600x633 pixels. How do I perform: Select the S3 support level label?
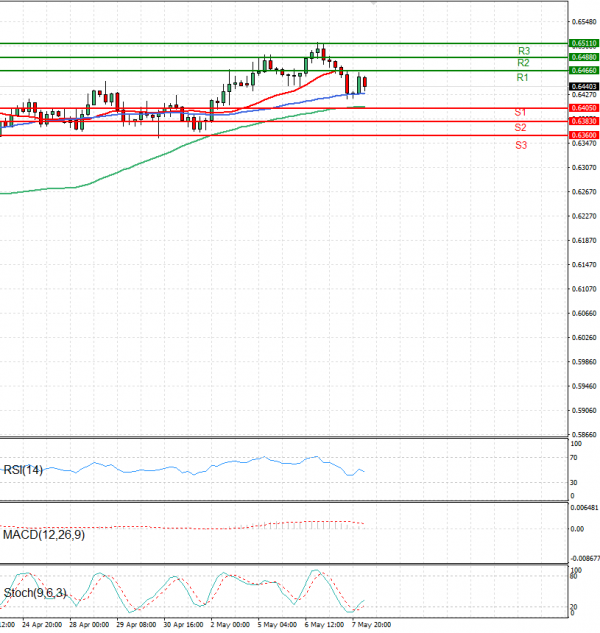coord(521,145)
